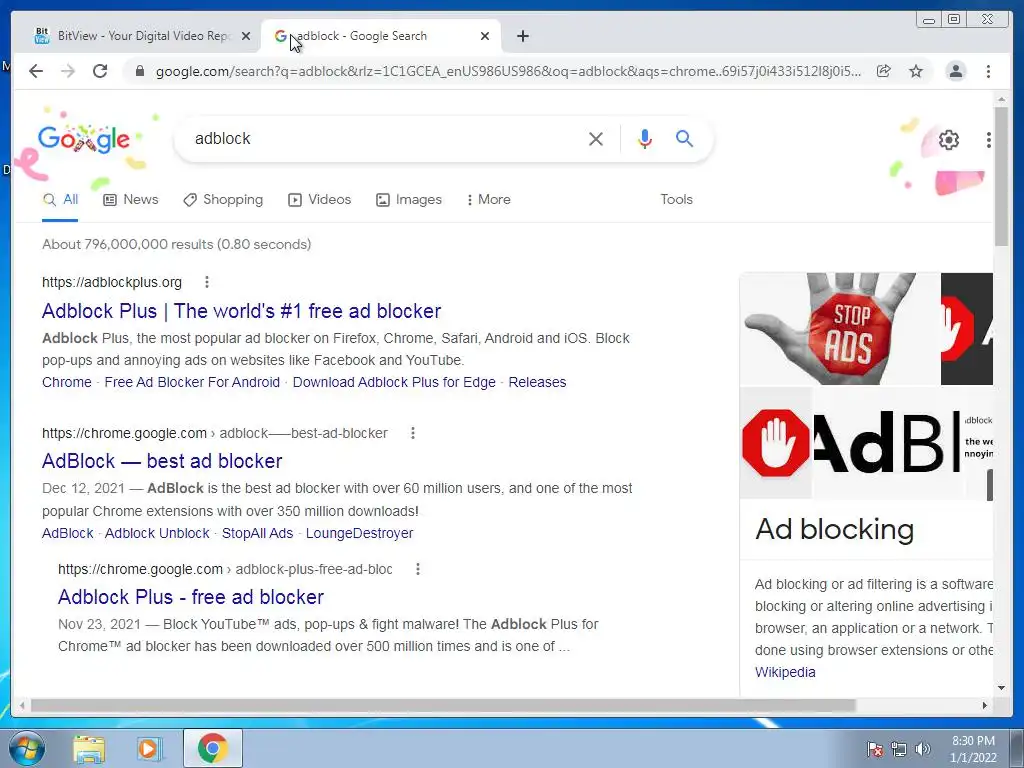Close the adblock Google Search tab

tap(485, 36)
